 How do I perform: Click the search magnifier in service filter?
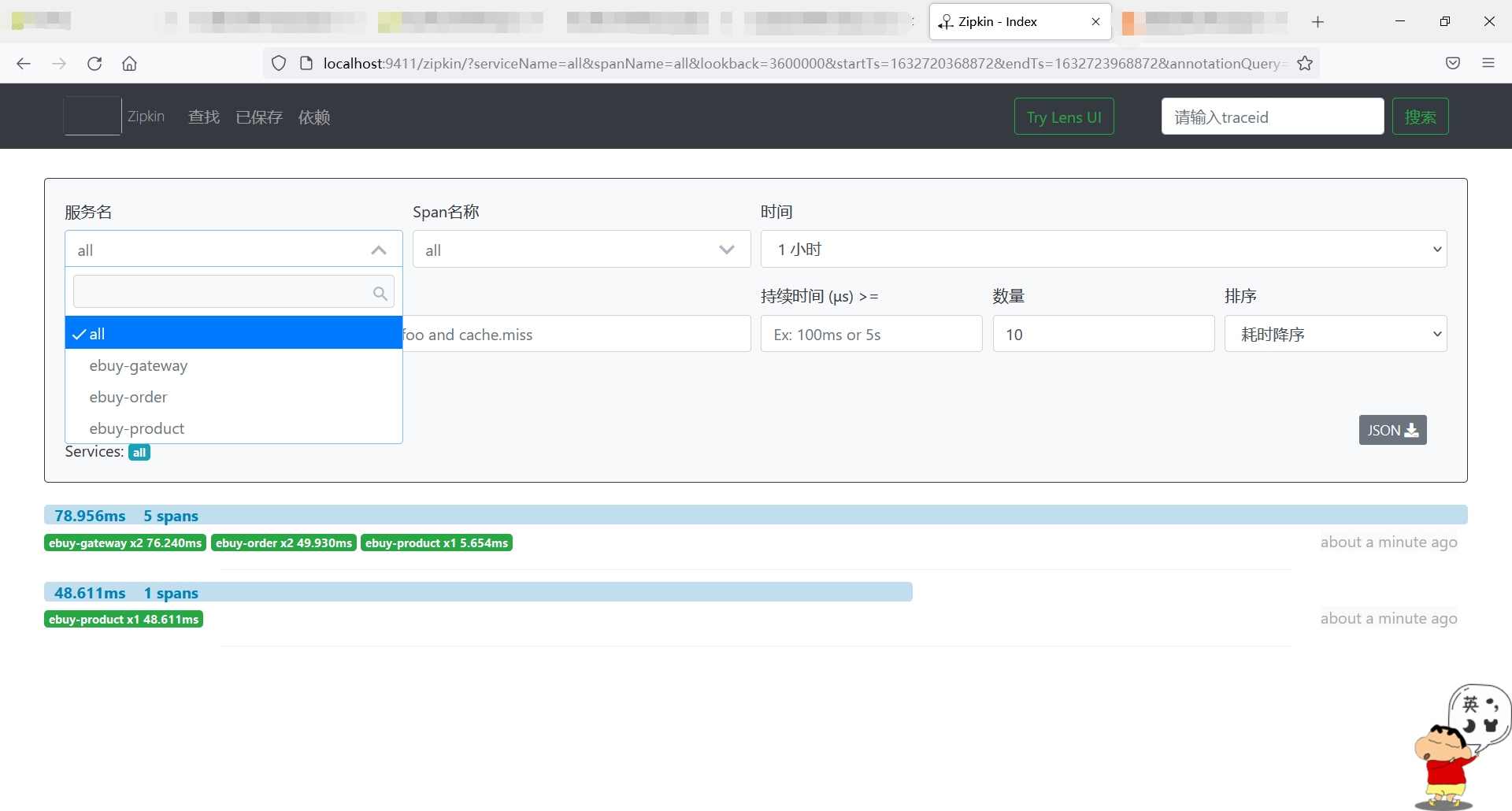click(x=380, y=293)
